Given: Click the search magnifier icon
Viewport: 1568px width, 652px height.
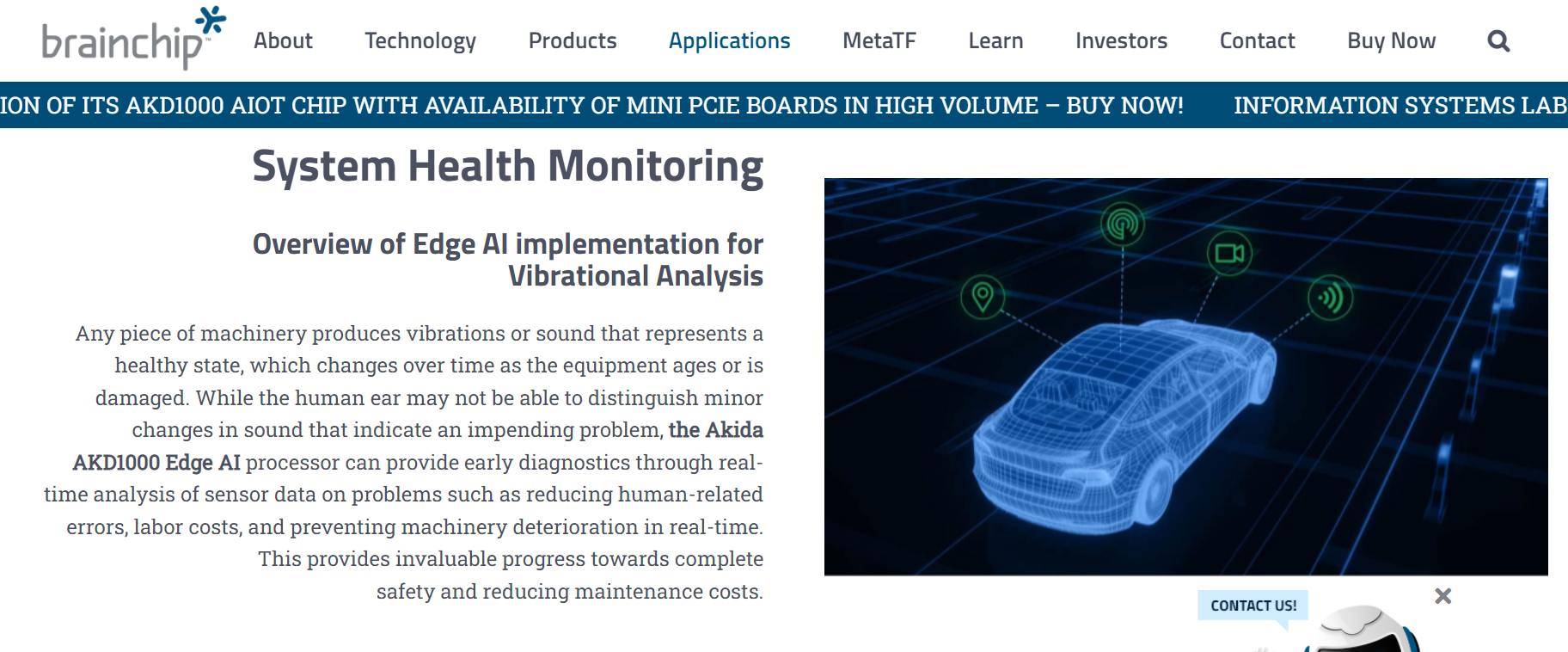Looking at the screenshot, I should tap(1498, 41).
